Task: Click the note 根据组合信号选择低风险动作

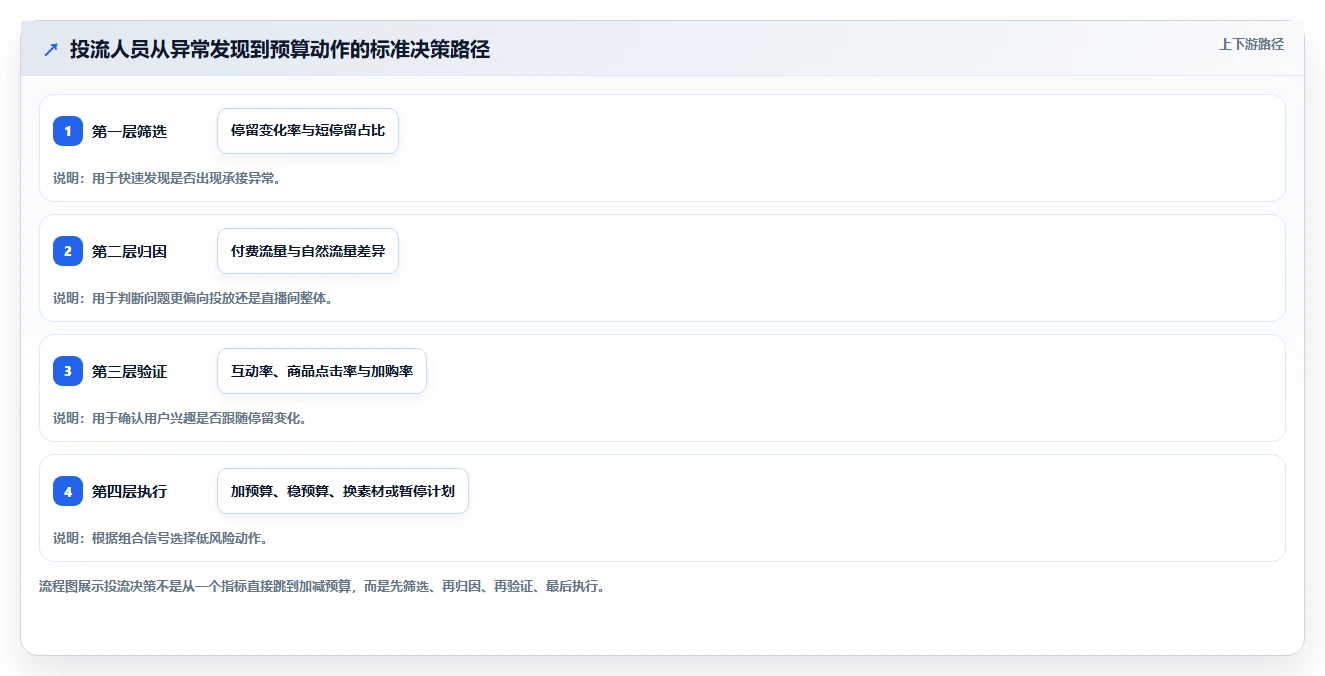Action: pos(160,538)
